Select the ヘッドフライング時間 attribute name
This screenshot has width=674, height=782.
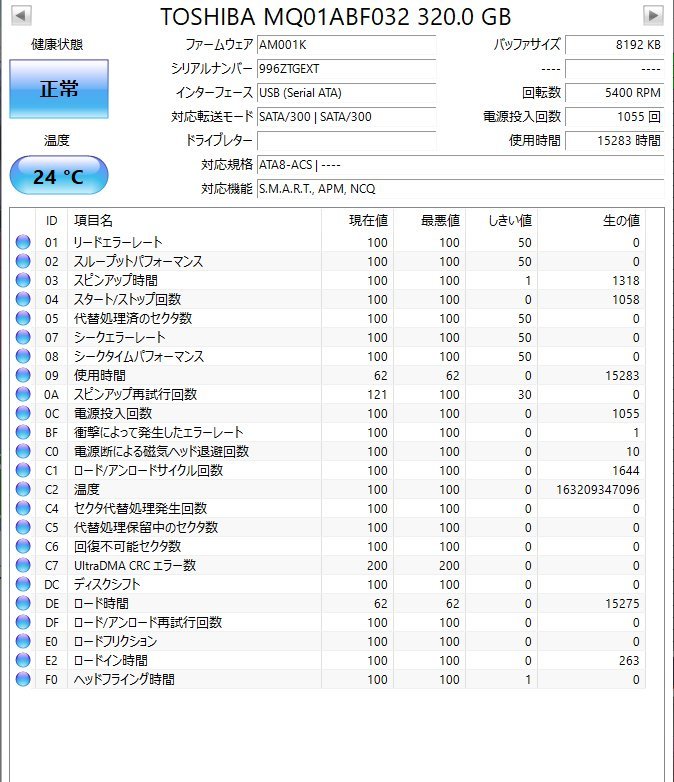124,679
